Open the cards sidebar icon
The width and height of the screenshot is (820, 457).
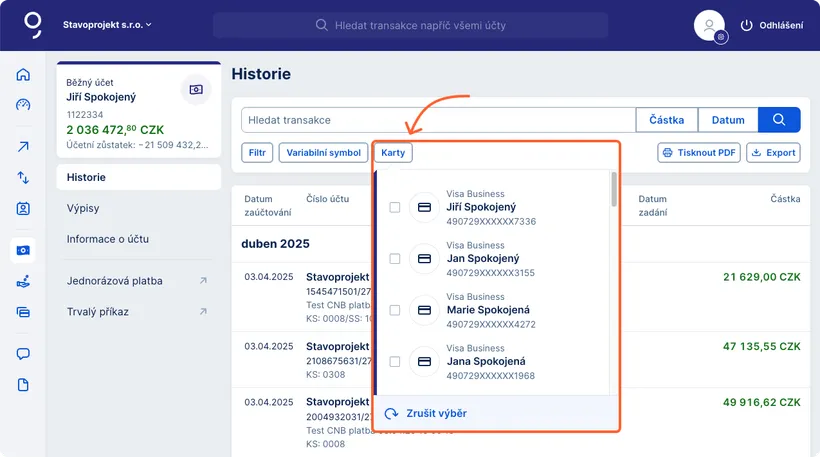click(x=23, y=313)
